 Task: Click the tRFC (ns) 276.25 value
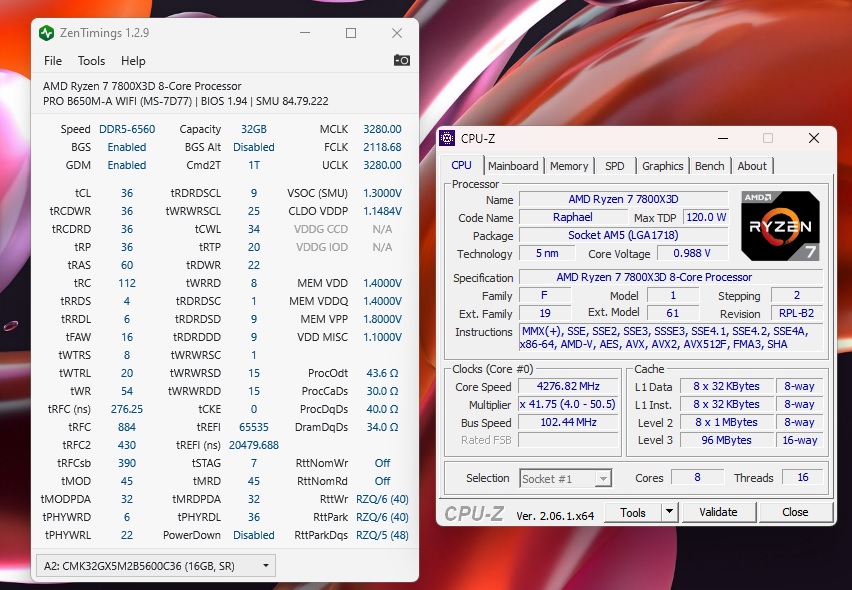click(127, 409)
